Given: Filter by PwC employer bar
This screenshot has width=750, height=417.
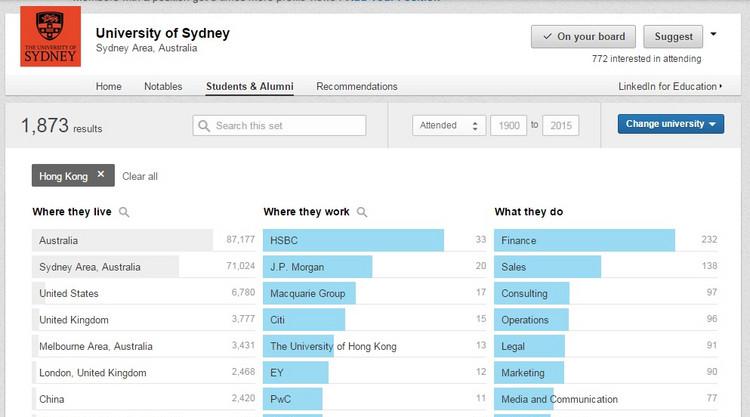Looking at the screenshot, I should pos(375,399).
